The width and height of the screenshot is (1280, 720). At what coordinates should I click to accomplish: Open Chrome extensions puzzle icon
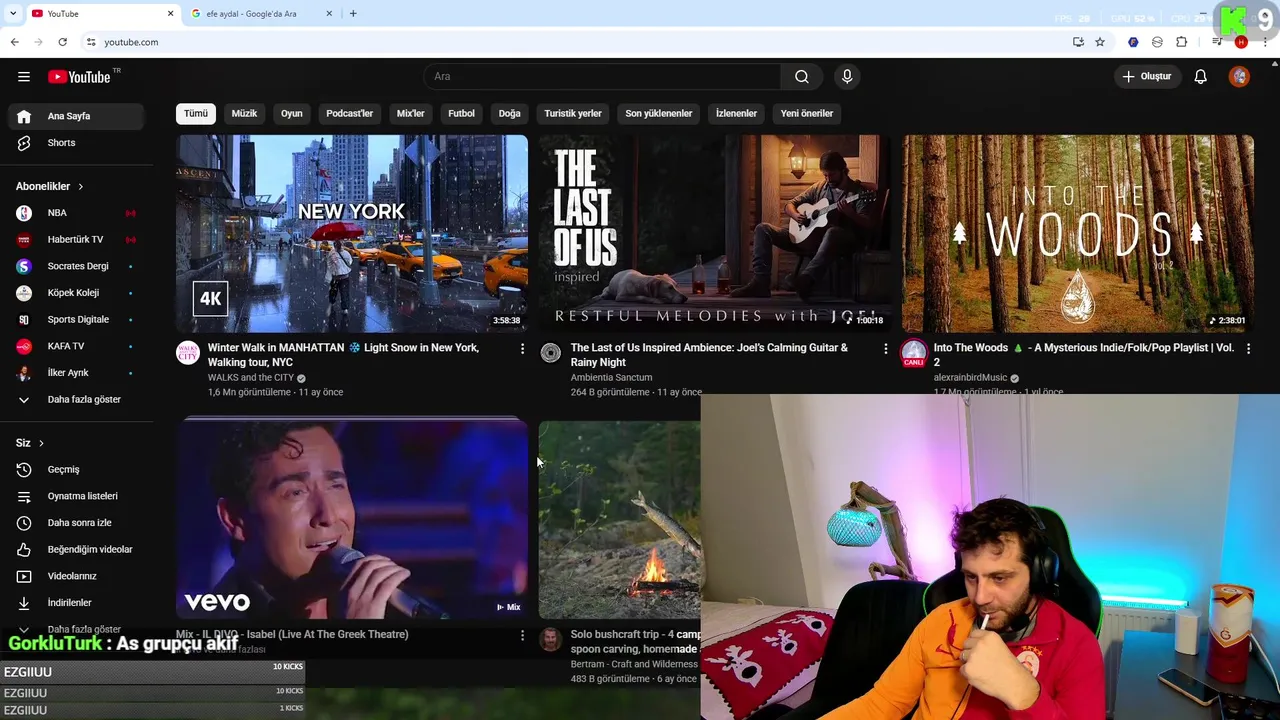point(1182,42)
